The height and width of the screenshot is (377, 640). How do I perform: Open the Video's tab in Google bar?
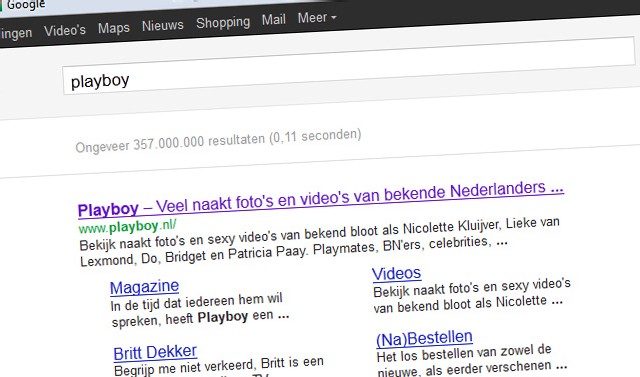click(x=65, y=31)
